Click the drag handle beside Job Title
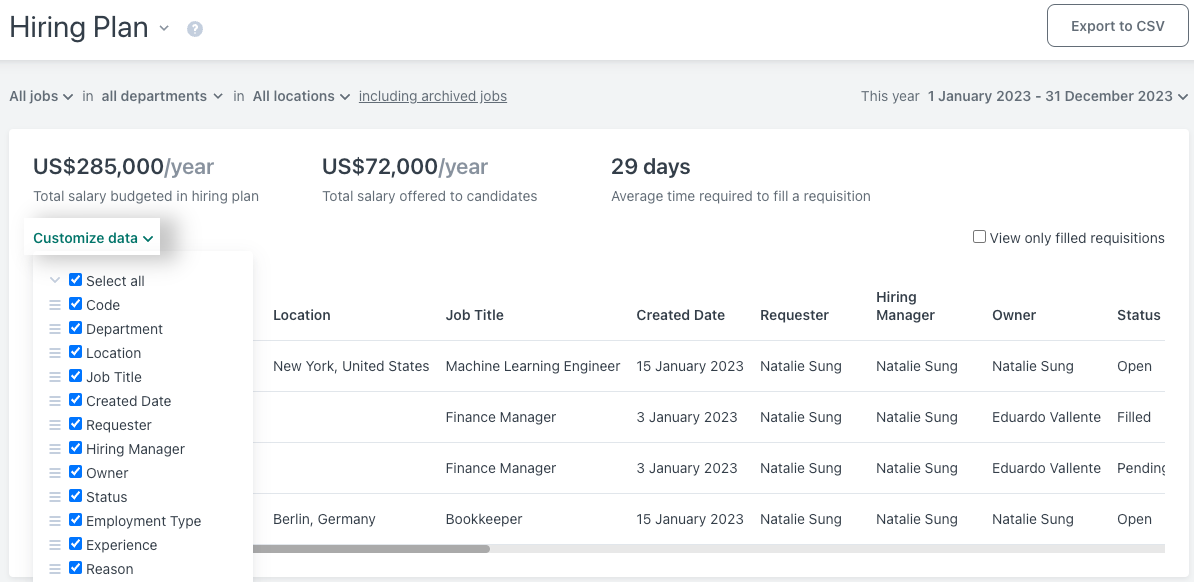 [55, 377]
